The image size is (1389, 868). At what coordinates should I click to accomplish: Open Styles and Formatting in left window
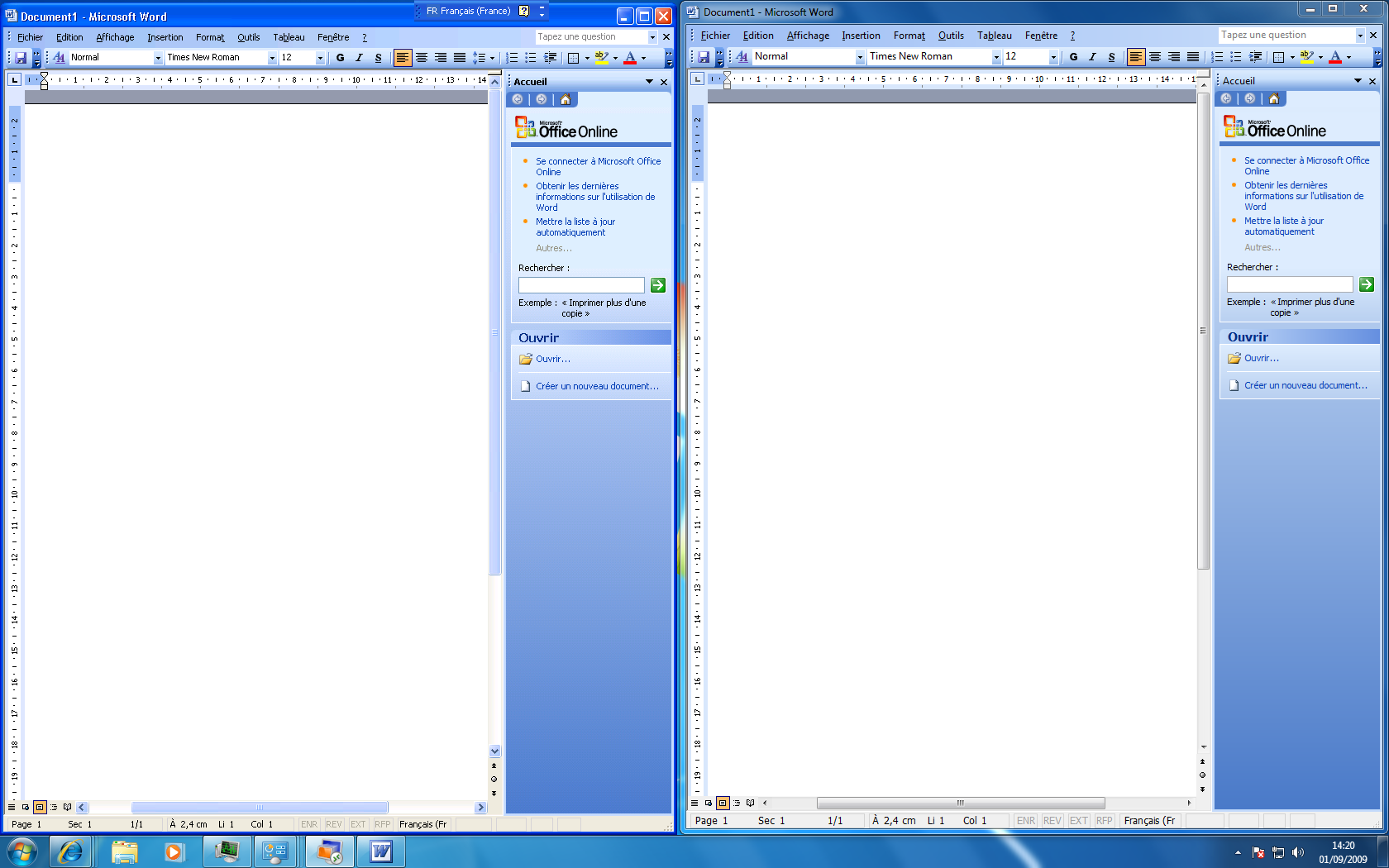(60, 58)
